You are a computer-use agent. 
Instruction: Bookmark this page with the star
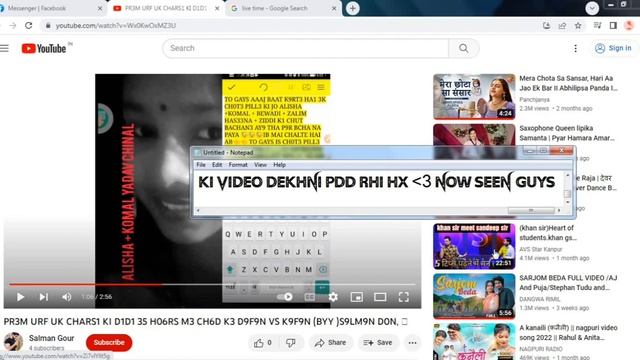pos(578,25)
